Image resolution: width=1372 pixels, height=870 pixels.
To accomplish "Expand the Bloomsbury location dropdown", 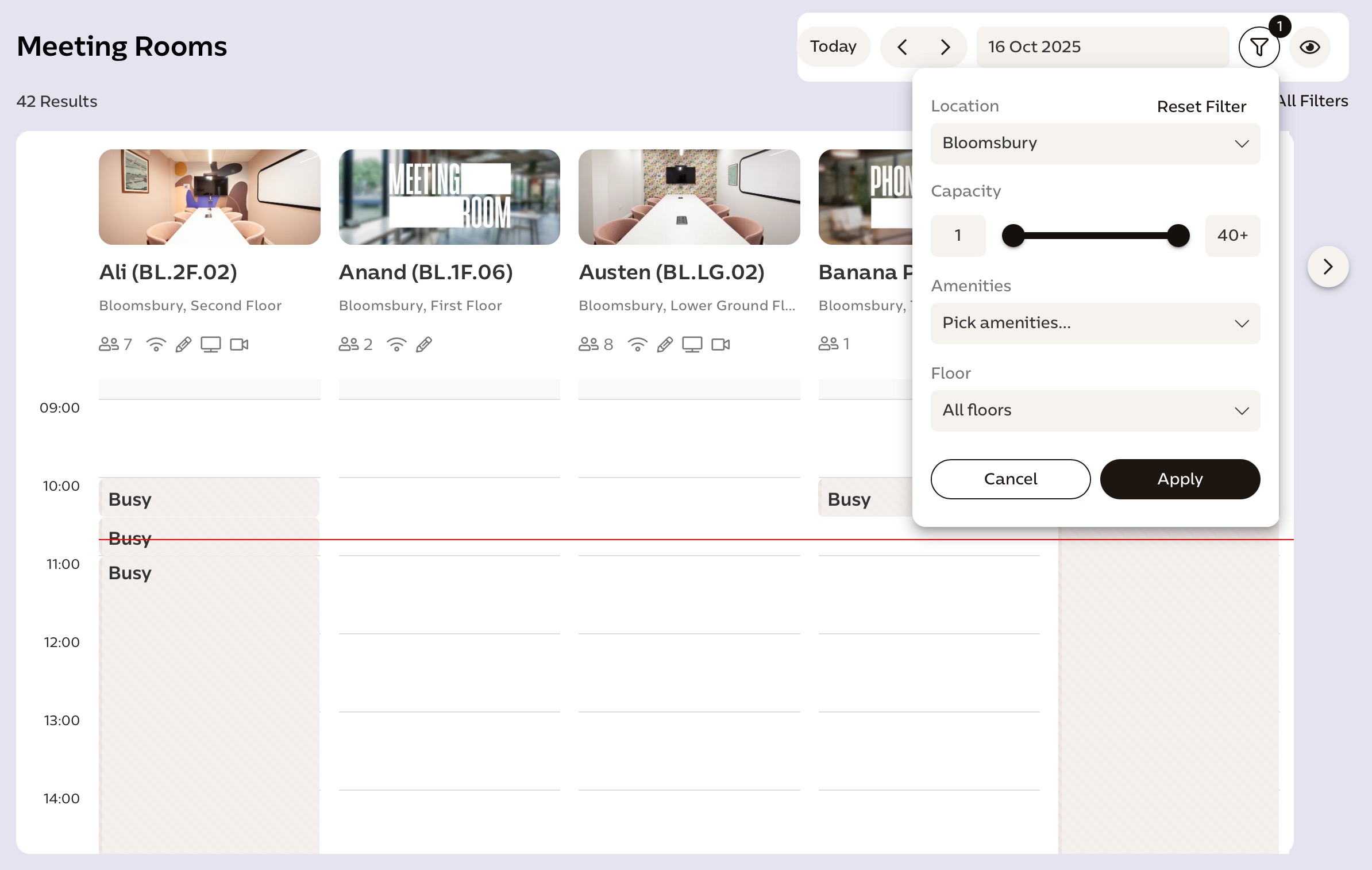I will coord(1094,143).
